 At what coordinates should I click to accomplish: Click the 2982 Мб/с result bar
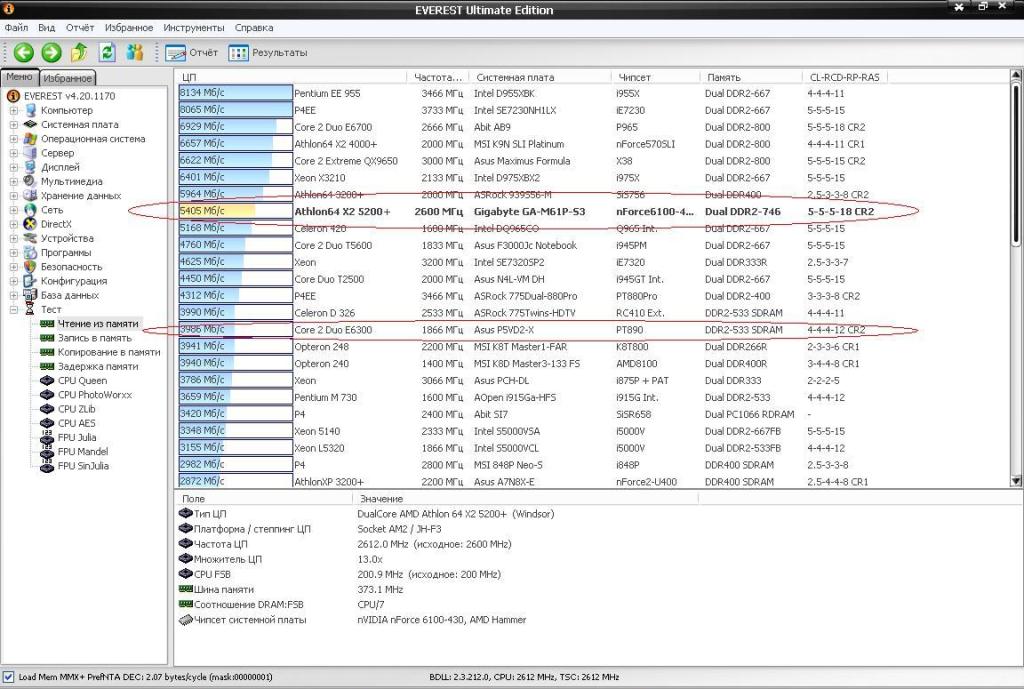235,464
